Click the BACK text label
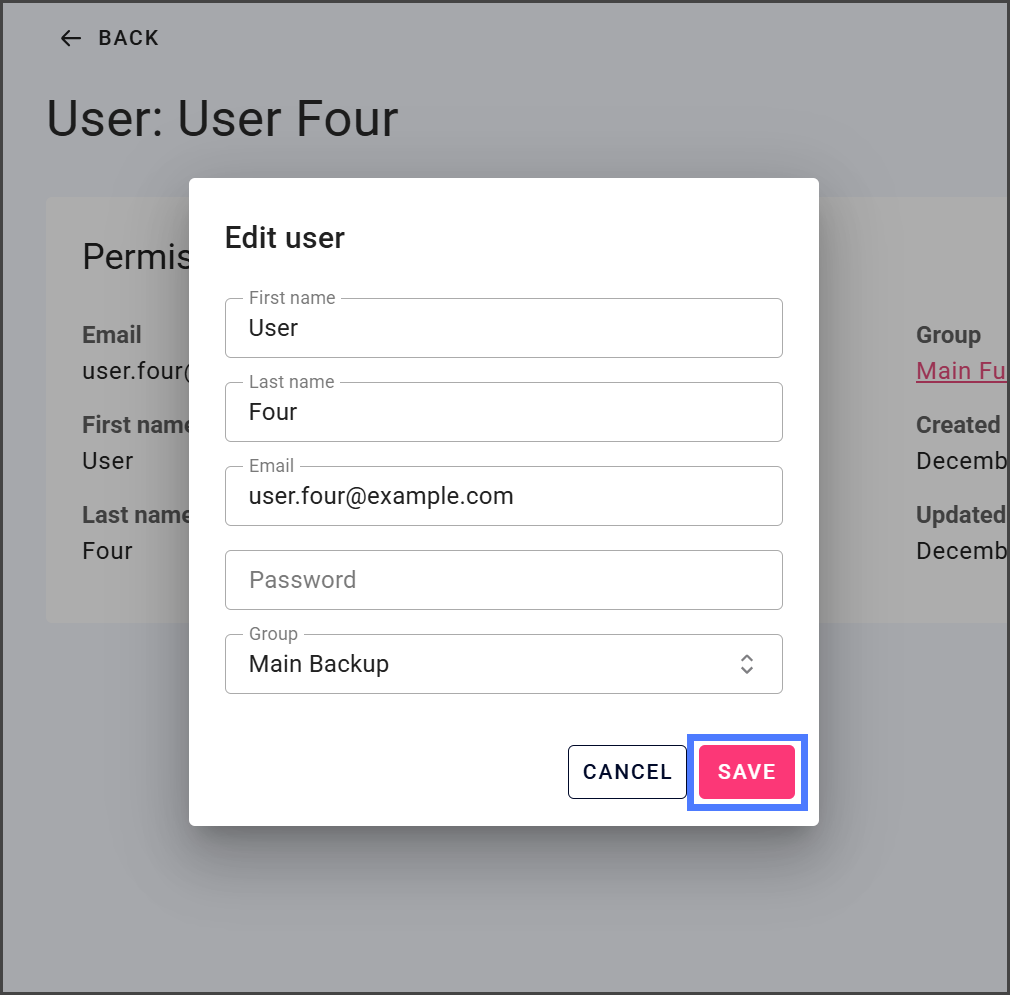1010x995 pixels. click(x=128, y=38)
